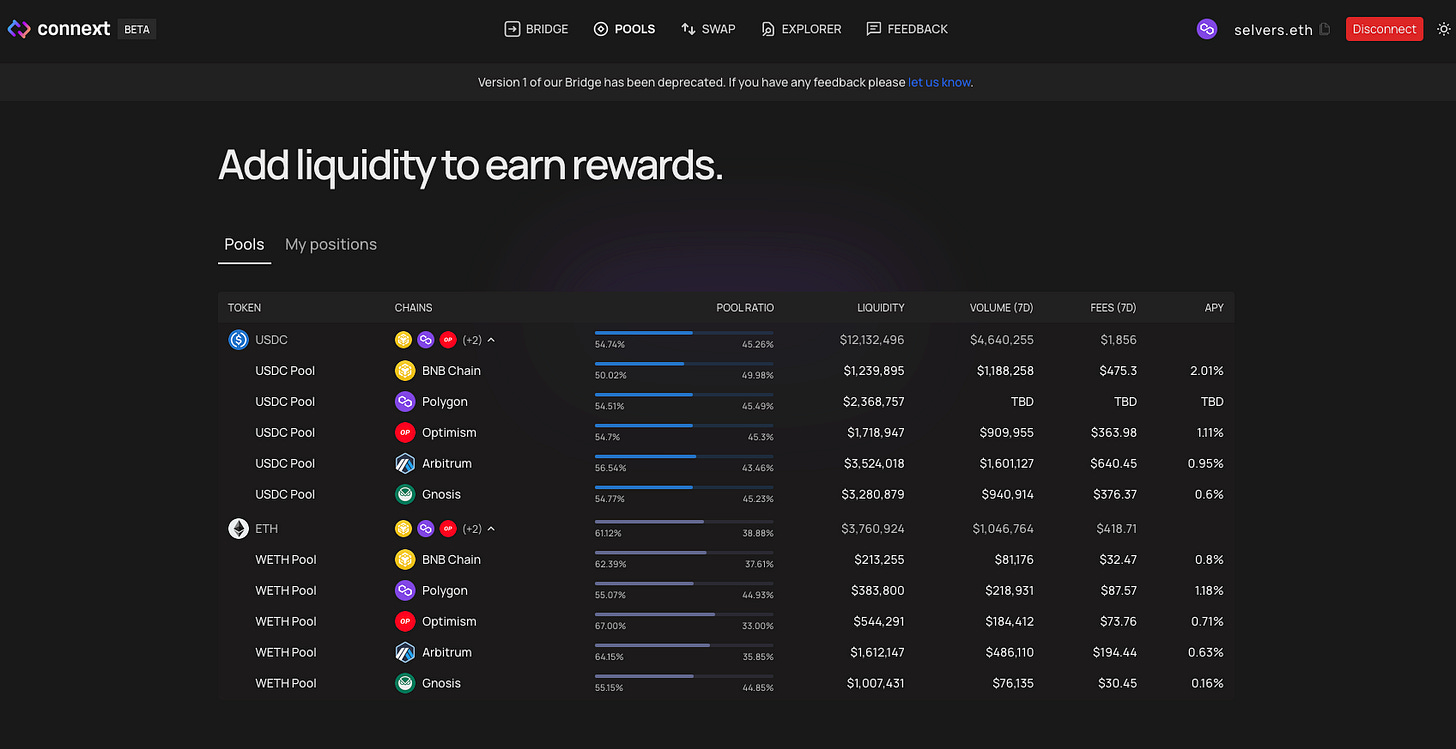The image size is (1456, 749).
Task: Click Arbitrum icon in WETH Pool row
Action: pos(405,653)
